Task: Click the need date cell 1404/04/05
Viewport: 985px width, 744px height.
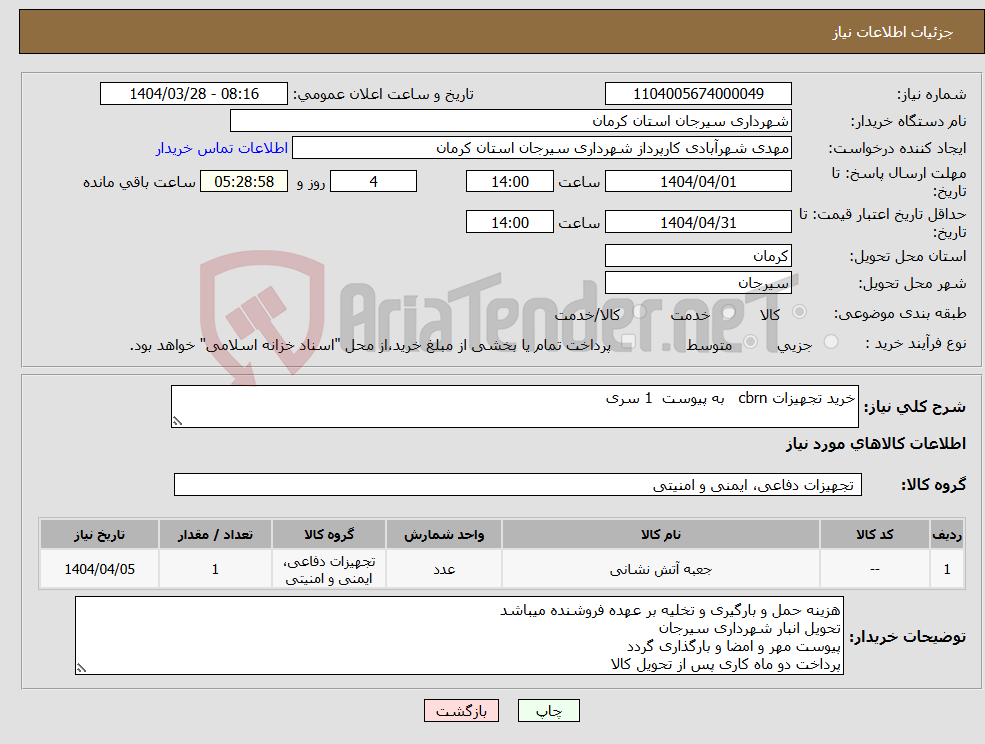Action: (x=99, y=569)
